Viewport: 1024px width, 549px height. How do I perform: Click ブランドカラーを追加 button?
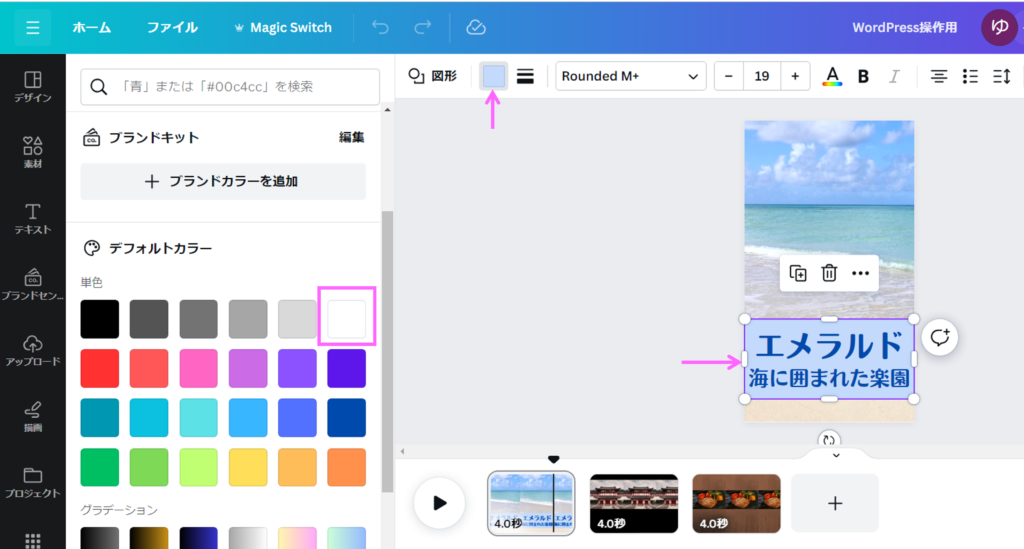(223, 181)
